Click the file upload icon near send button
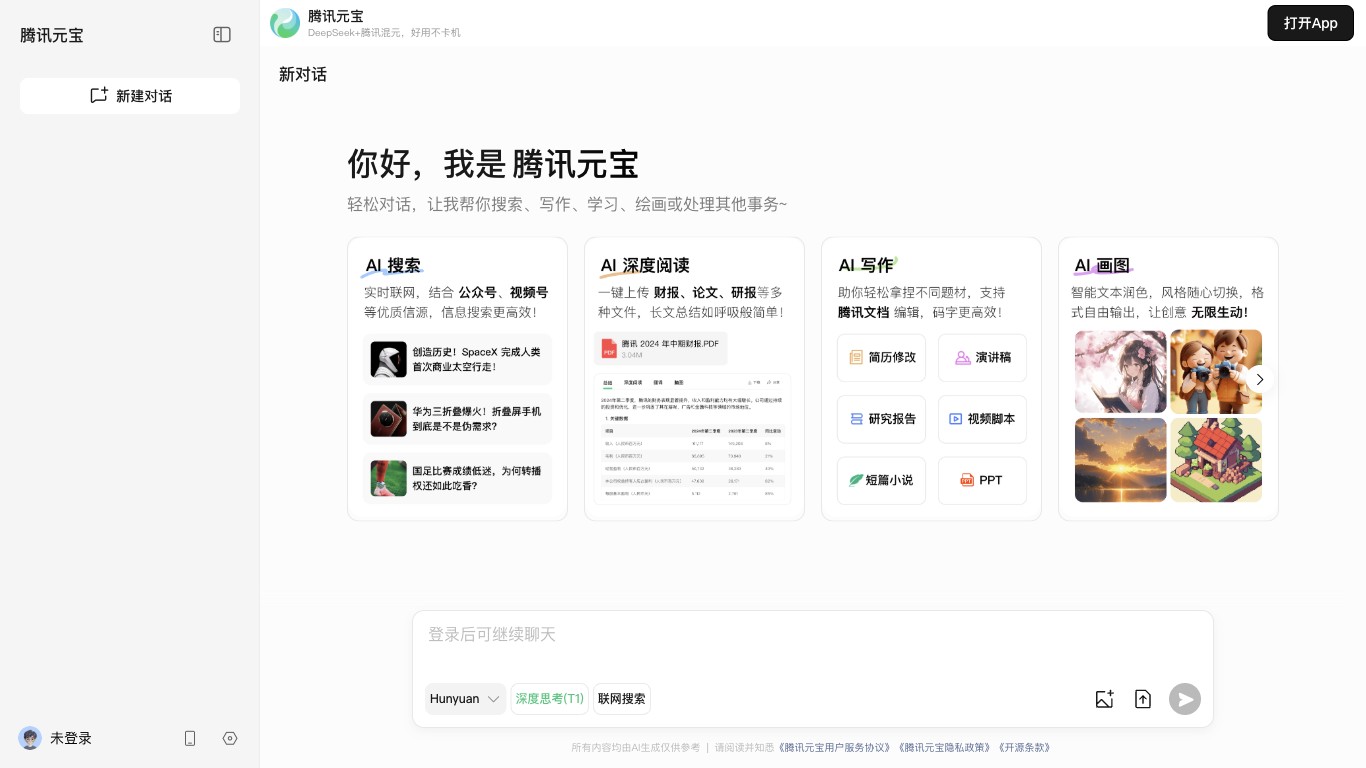 pos(1143,699)
